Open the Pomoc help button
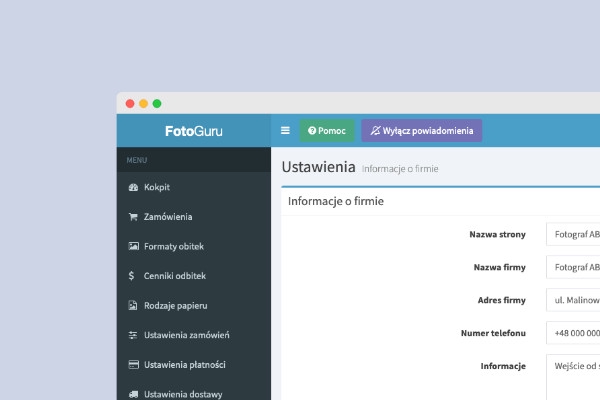 pos(327,131)
